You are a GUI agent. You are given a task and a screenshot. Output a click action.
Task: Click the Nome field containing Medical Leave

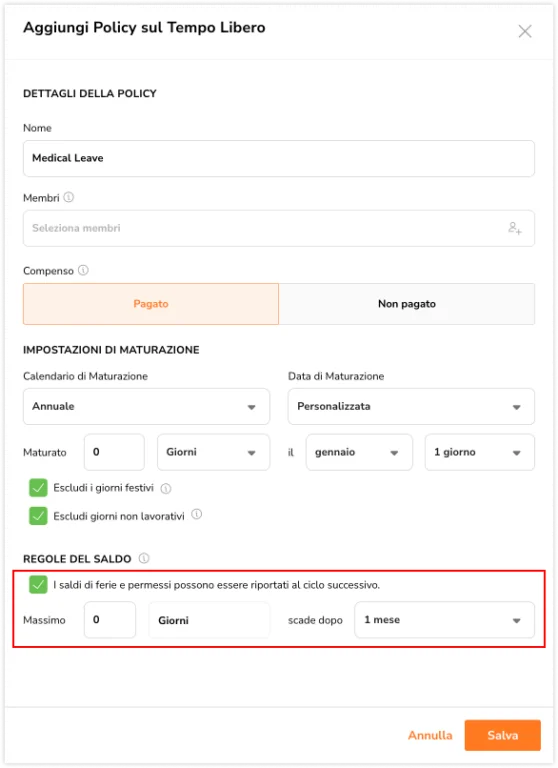[x=279, y=159]
